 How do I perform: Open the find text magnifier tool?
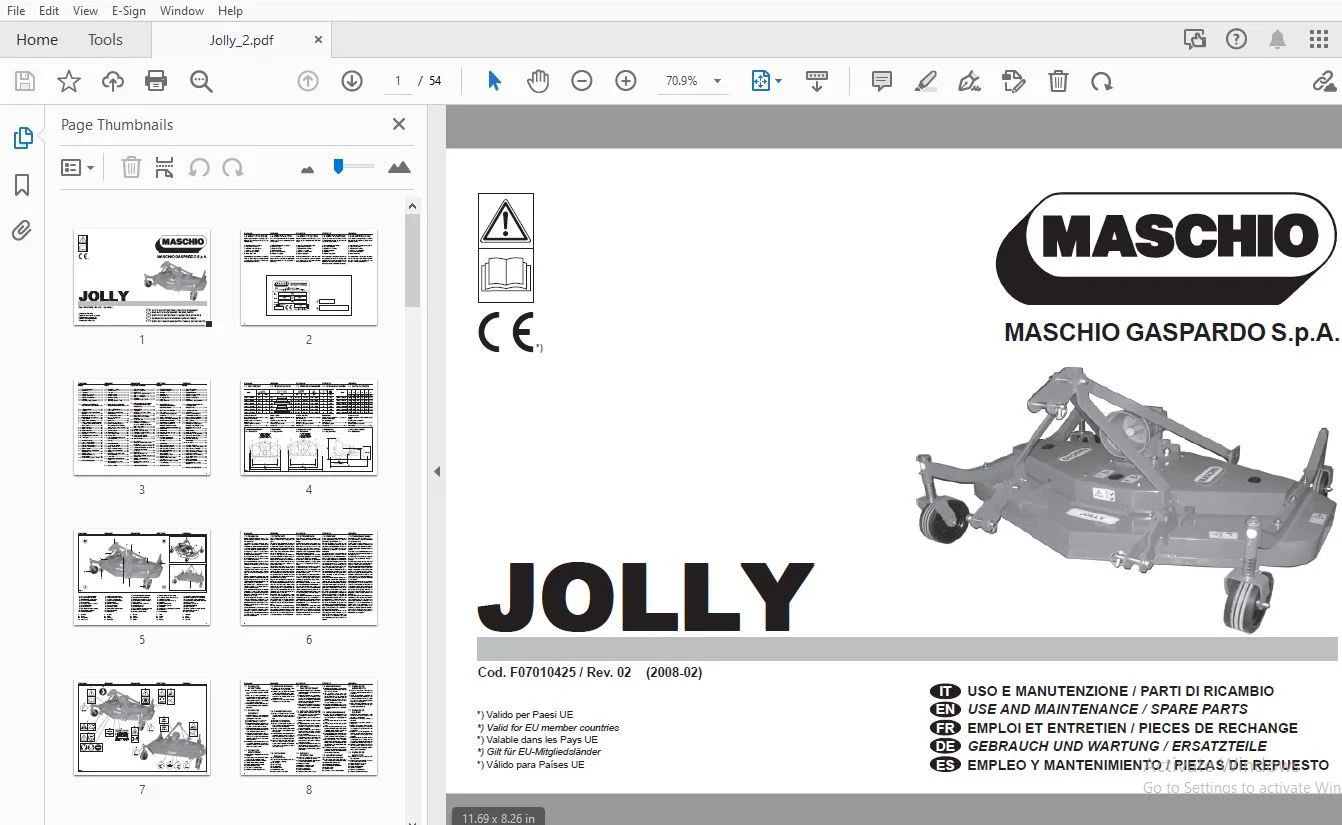[x=201, y=81]
